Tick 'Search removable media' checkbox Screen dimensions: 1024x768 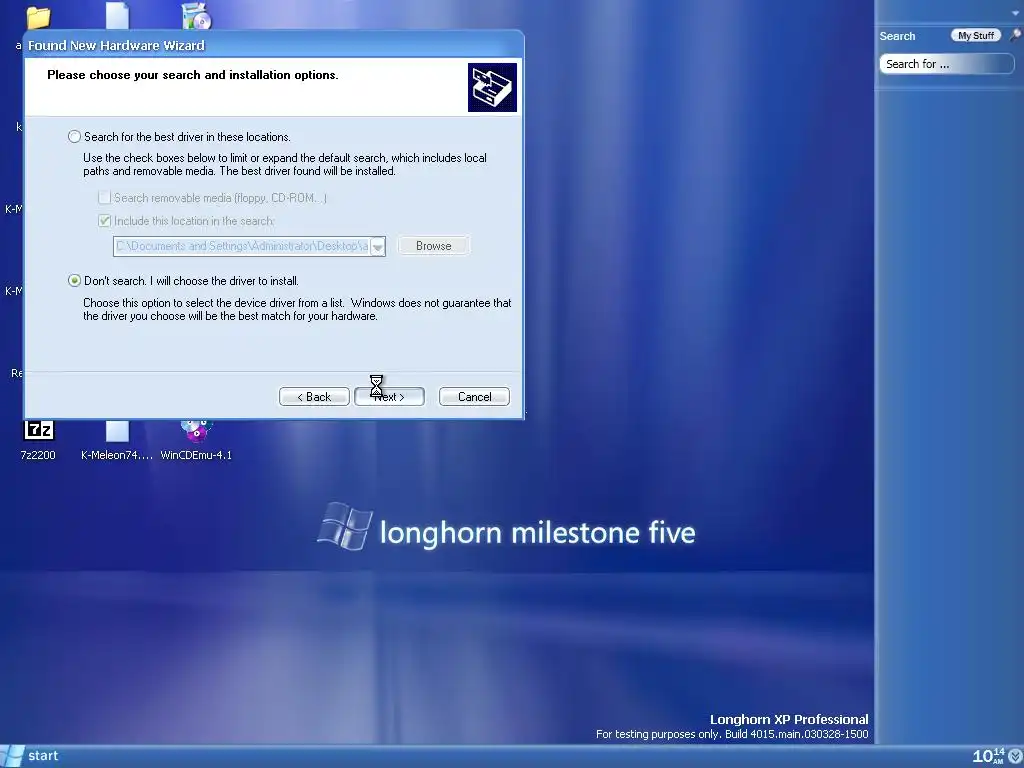tap(104, 197)
